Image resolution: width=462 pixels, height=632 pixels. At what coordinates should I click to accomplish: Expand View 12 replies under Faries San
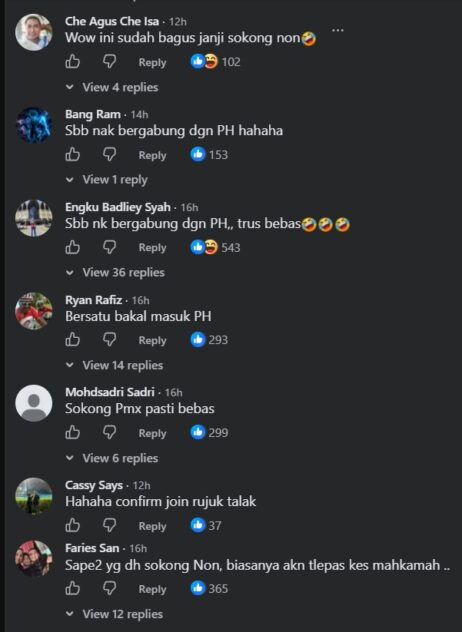point(114,614)
